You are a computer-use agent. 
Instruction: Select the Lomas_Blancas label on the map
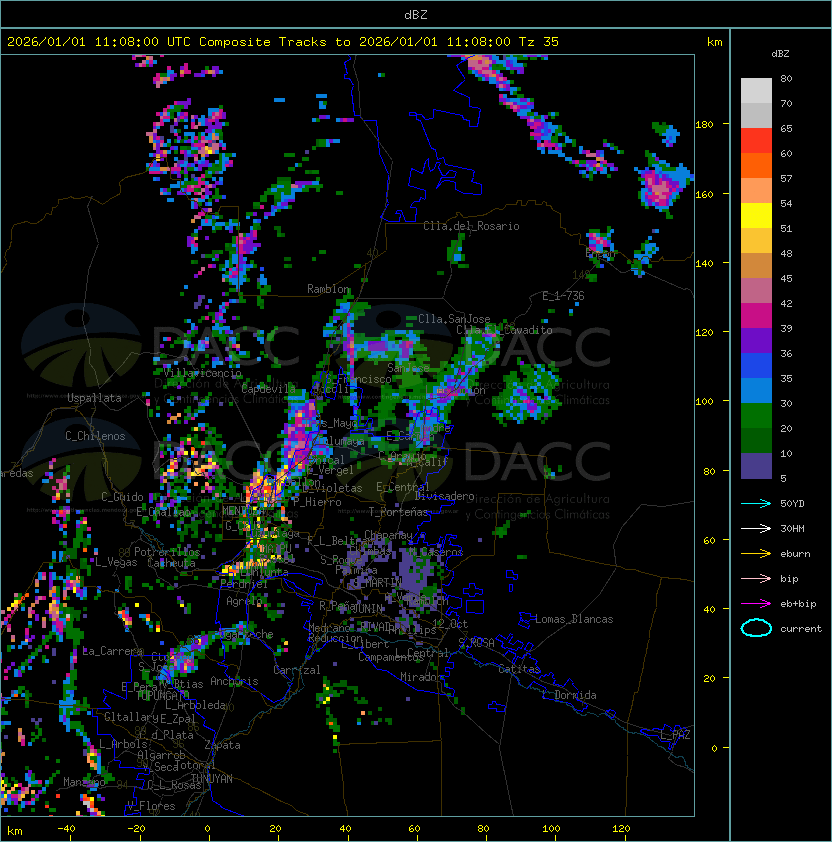574,619
